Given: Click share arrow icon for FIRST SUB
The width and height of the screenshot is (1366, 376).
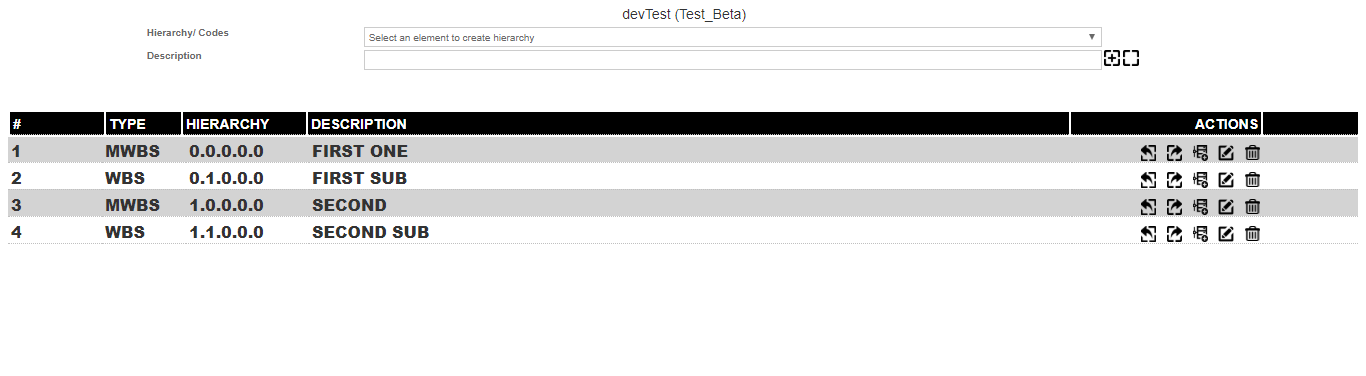Looking at the screenshot, I should pos(1174,180).
